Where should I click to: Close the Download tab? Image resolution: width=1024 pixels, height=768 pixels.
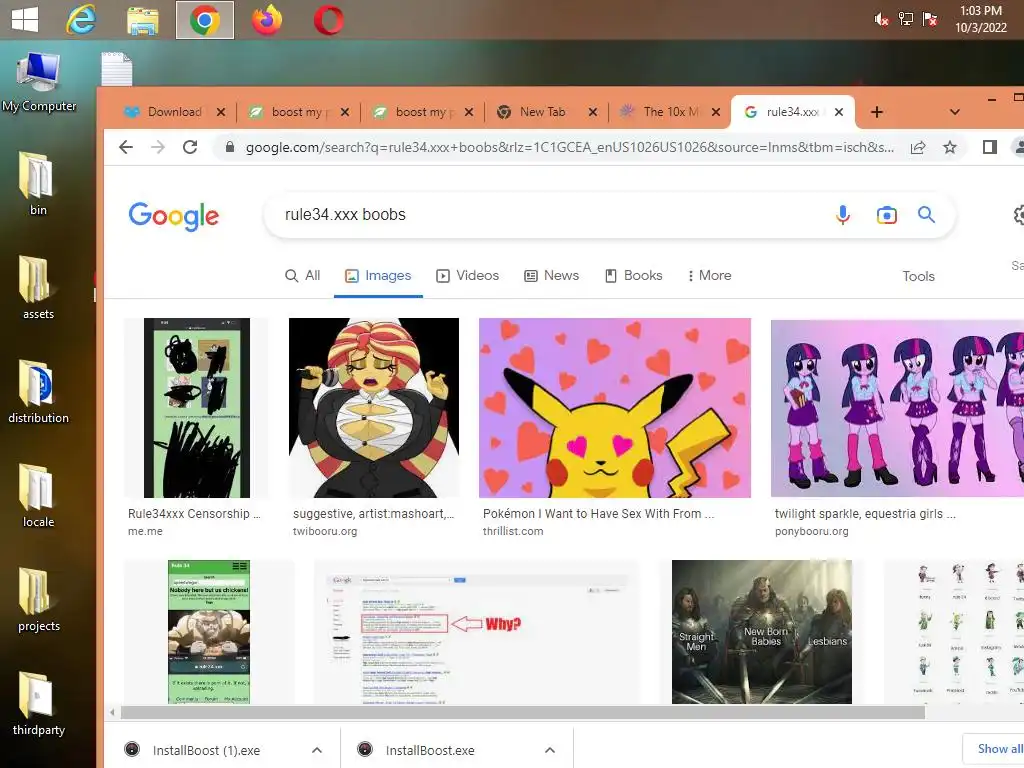(x=221, y=112)
